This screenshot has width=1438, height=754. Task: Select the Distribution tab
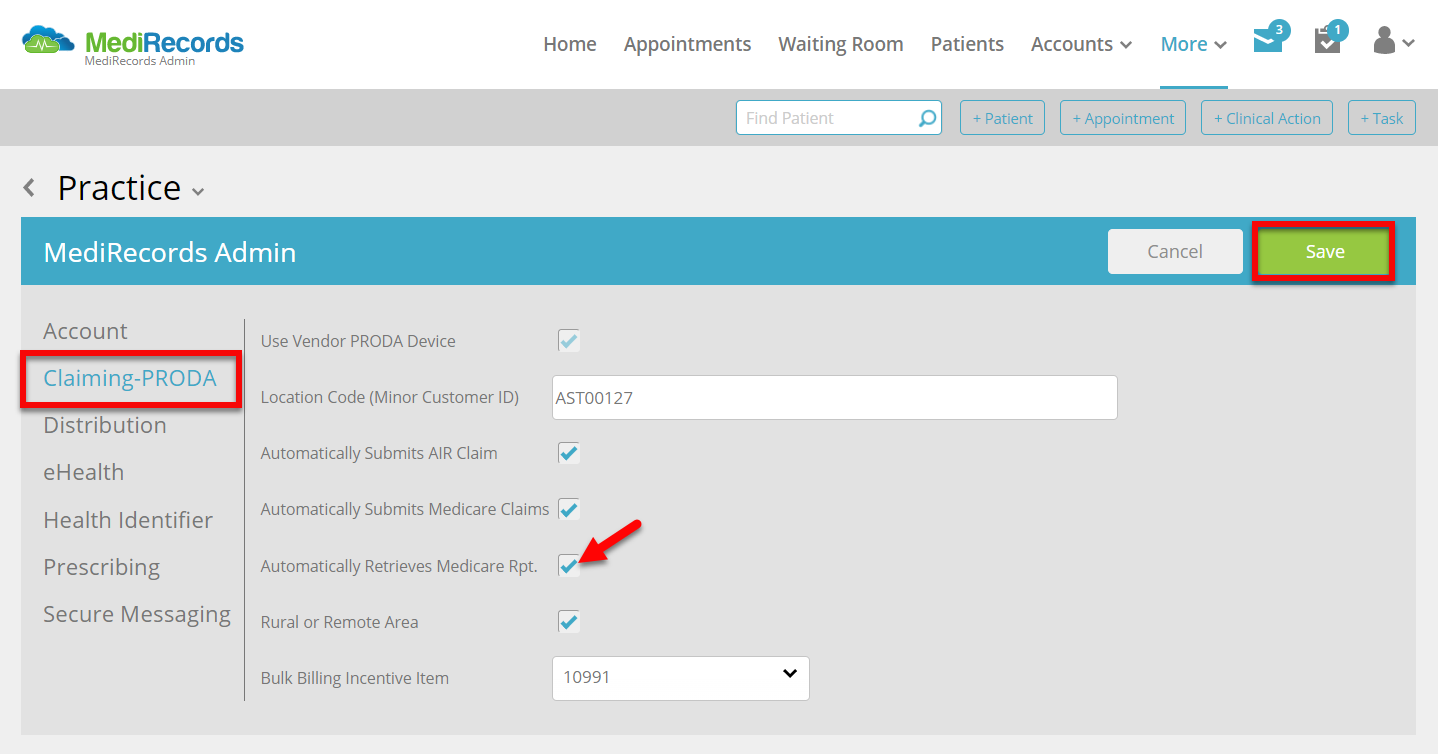click(x=105, y=425)
